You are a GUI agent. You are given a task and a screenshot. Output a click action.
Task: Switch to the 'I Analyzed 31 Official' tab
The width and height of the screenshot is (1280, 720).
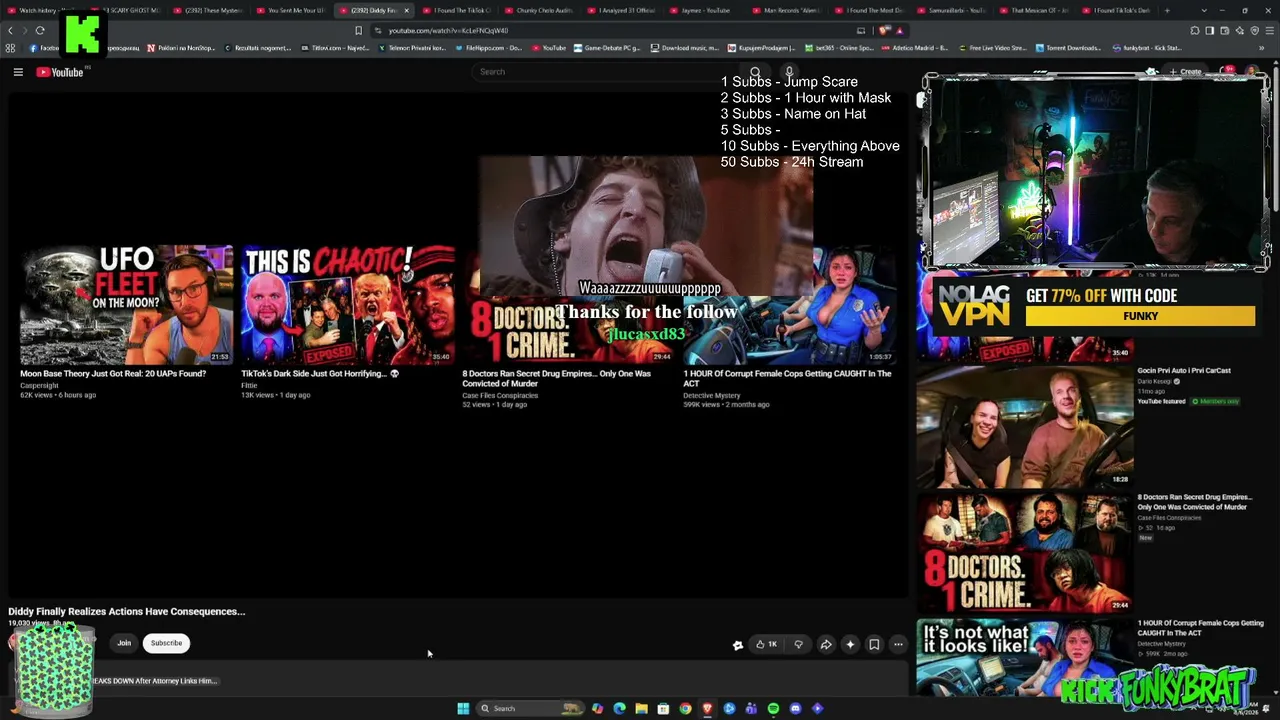[x=623, y=10]
